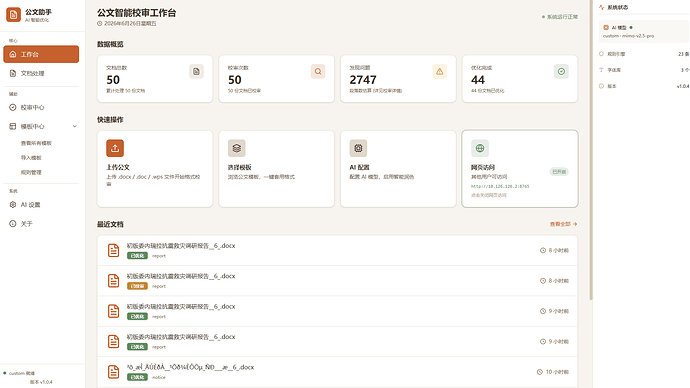Viewport: 690px width, 388px height.
Task: Click 版本 v1.0.4 at sidebar bottom
Action: (41, 382)
